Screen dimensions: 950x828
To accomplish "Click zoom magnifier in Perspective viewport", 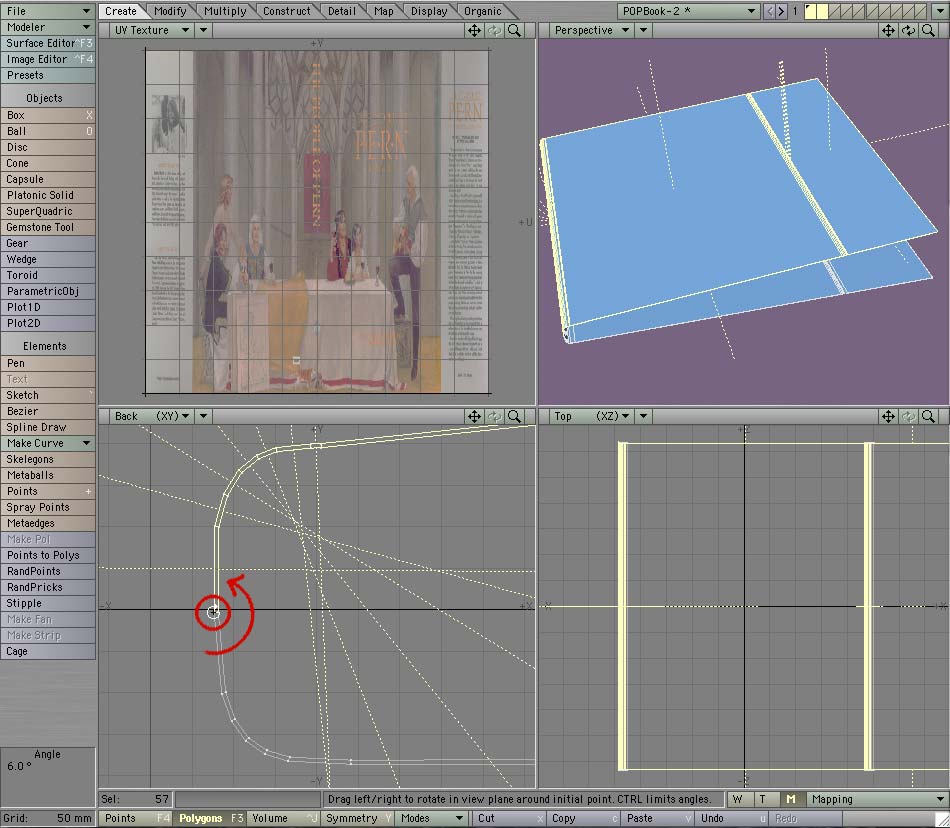I will pos(928,30).
